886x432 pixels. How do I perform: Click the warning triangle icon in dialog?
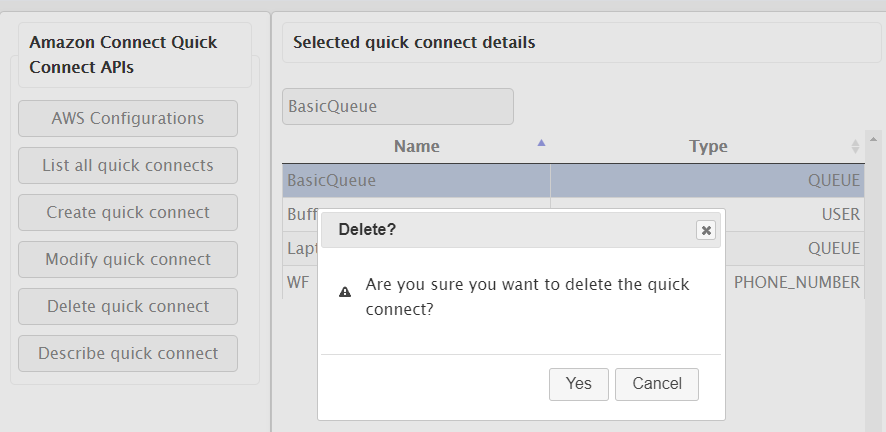click(x=345, y=293)
